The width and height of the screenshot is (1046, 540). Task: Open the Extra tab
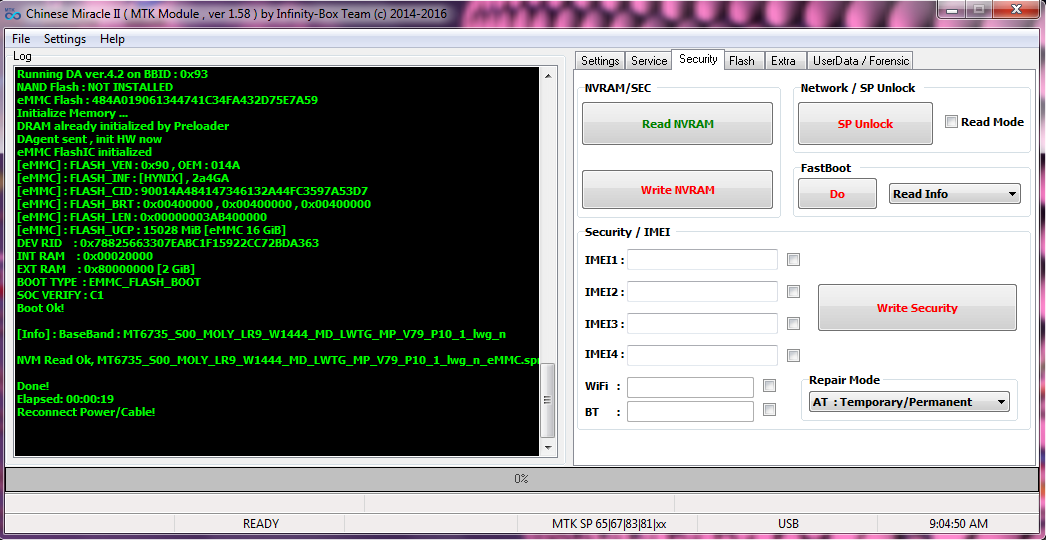point(783,61)
